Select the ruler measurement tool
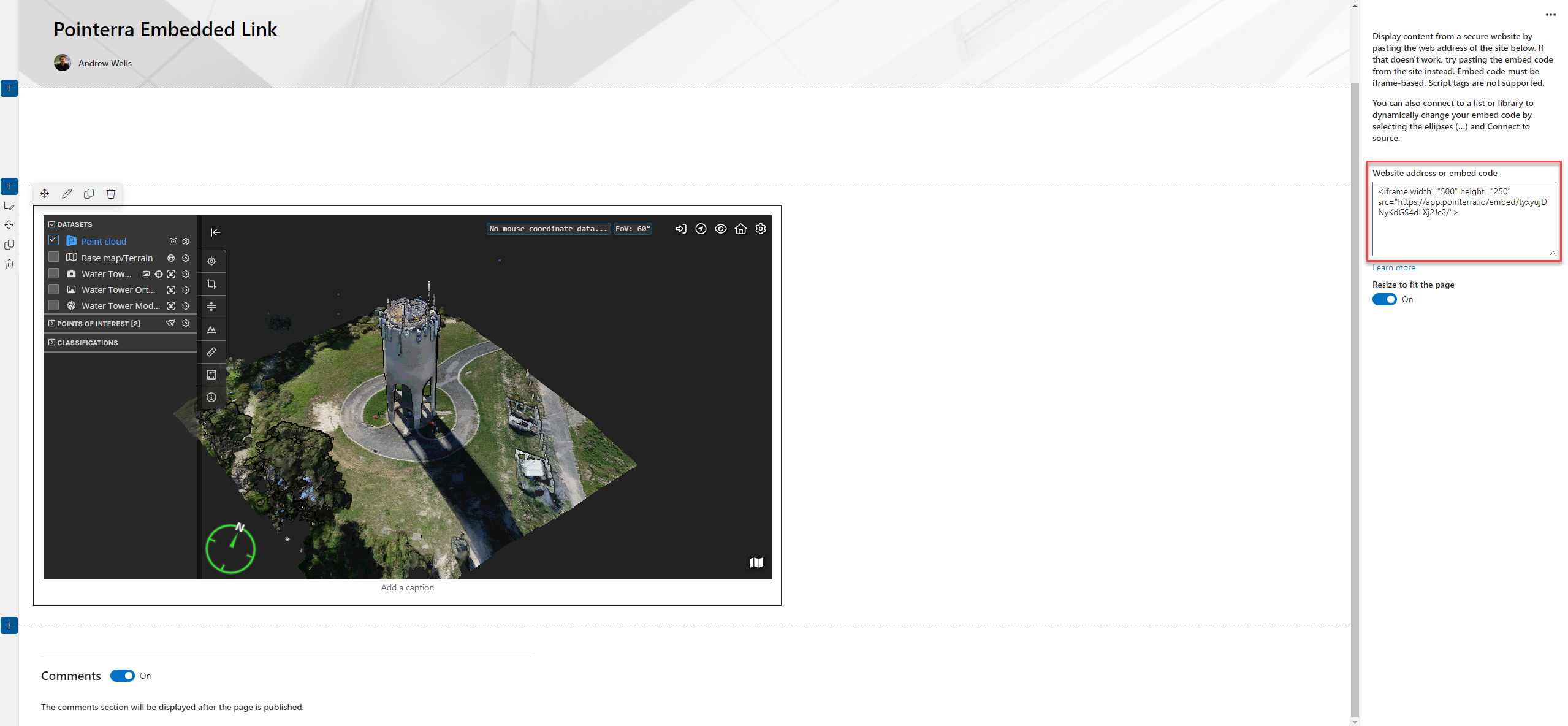The image size is (1568, 726). click(x=211, y=352)
